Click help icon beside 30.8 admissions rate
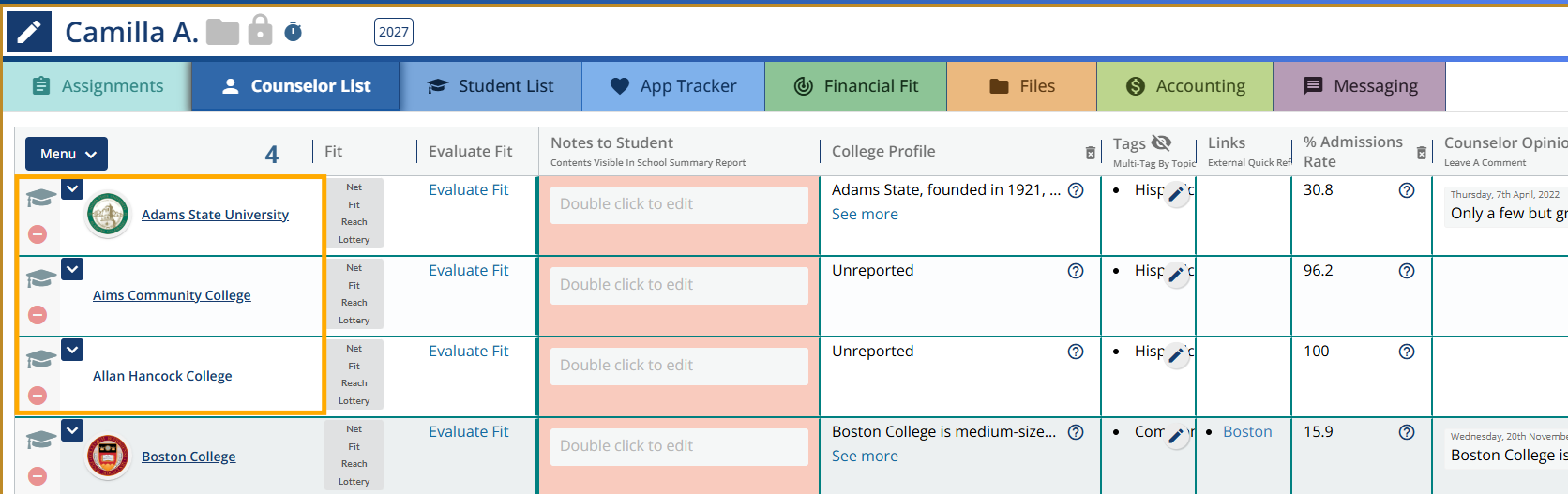This screenshot has height=494, width=1568. tap(1407, 190)
